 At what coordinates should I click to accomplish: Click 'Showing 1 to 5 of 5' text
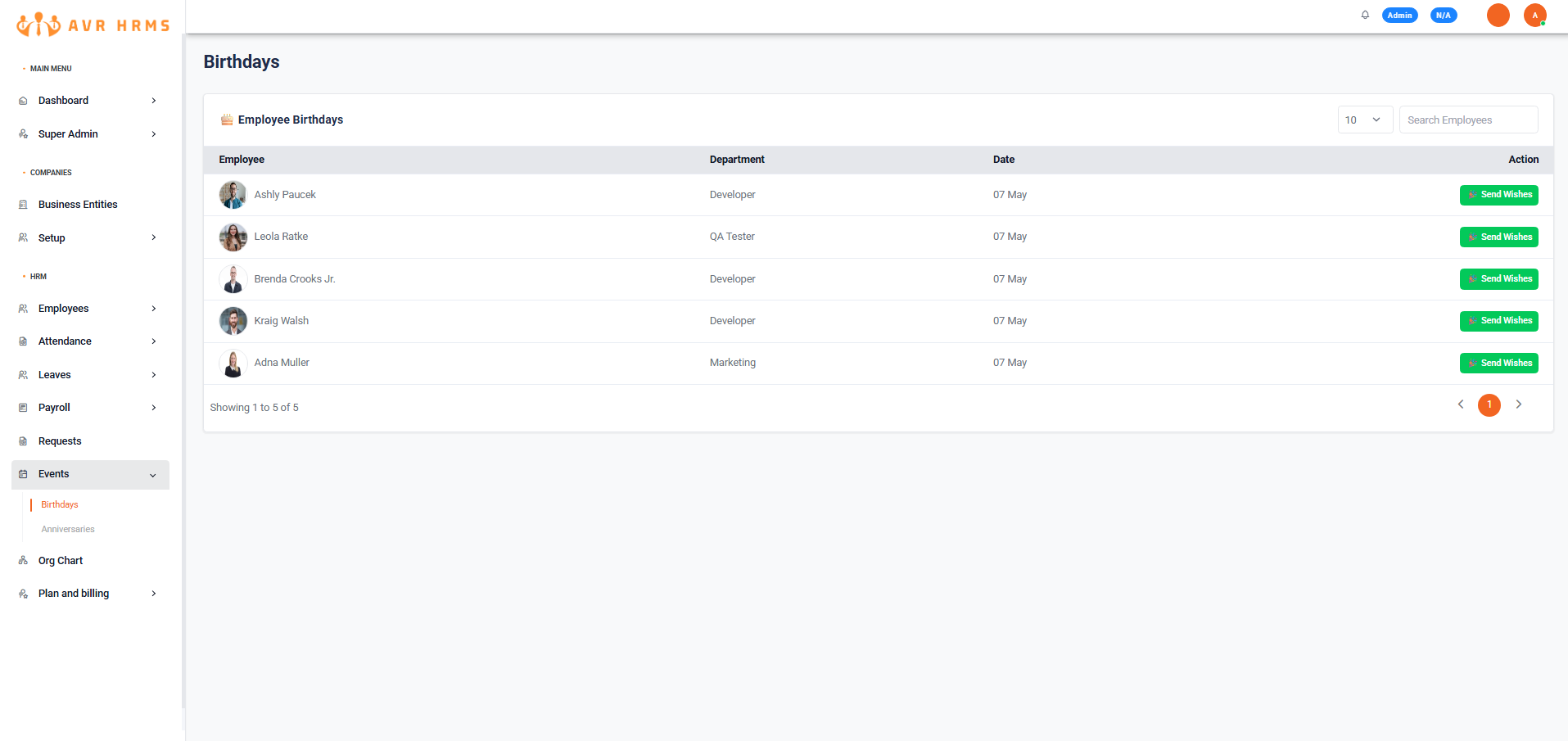(x=254, y=408)
